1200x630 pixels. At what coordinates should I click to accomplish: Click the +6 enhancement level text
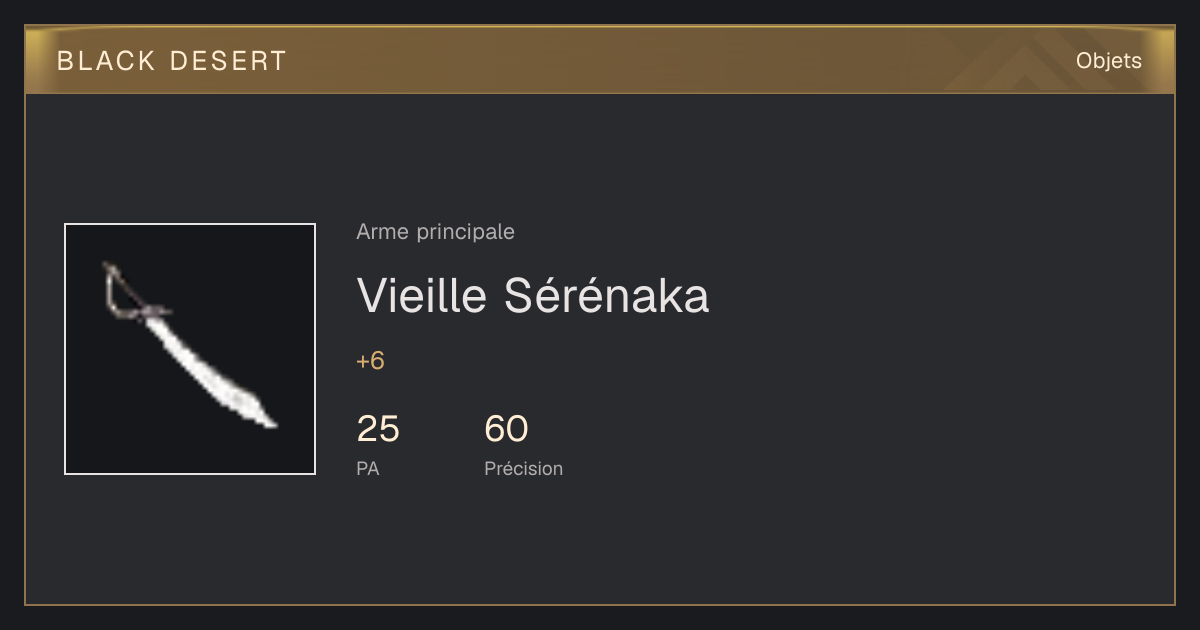point(371,361)
